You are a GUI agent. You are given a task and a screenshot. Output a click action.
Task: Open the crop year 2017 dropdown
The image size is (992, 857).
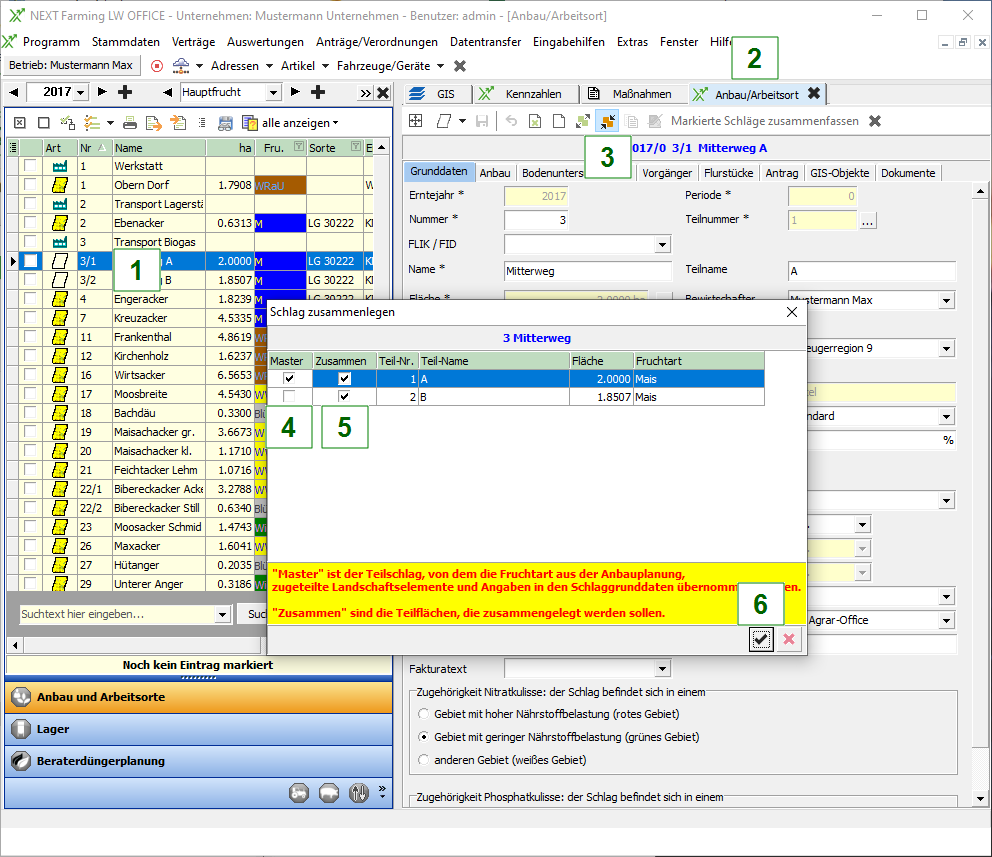pos(80,92)
